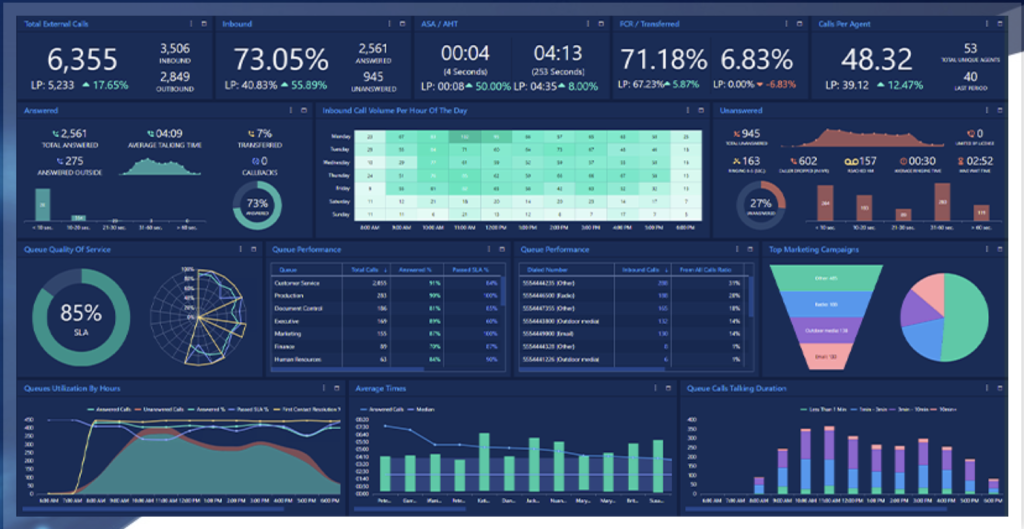Viewport: 1024px width, 529px height.
Task: Maximize the Inbound widget
Action: (x=402, y=23)
